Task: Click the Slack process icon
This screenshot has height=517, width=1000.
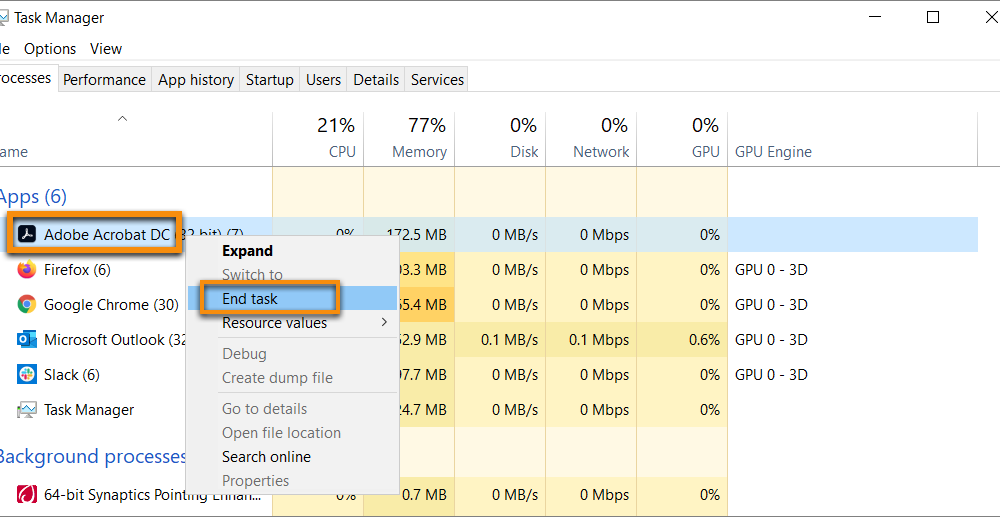Action: (x=27, y=375)
